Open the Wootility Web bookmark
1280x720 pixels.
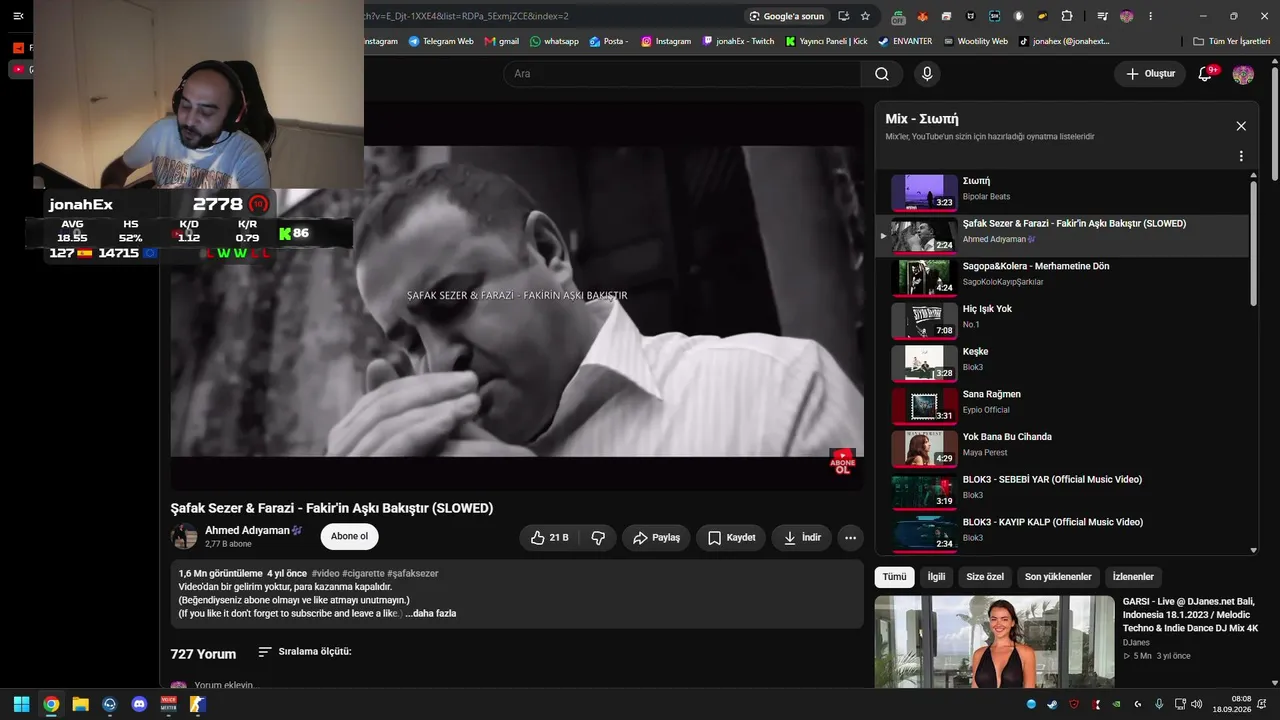tap(975, 41)
